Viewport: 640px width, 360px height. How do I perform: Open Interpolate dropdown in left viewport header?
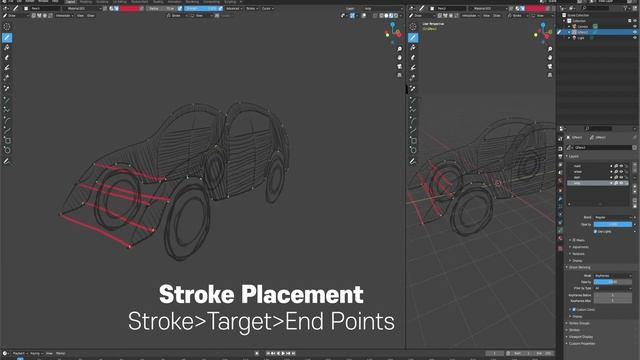tap(64, 16)
